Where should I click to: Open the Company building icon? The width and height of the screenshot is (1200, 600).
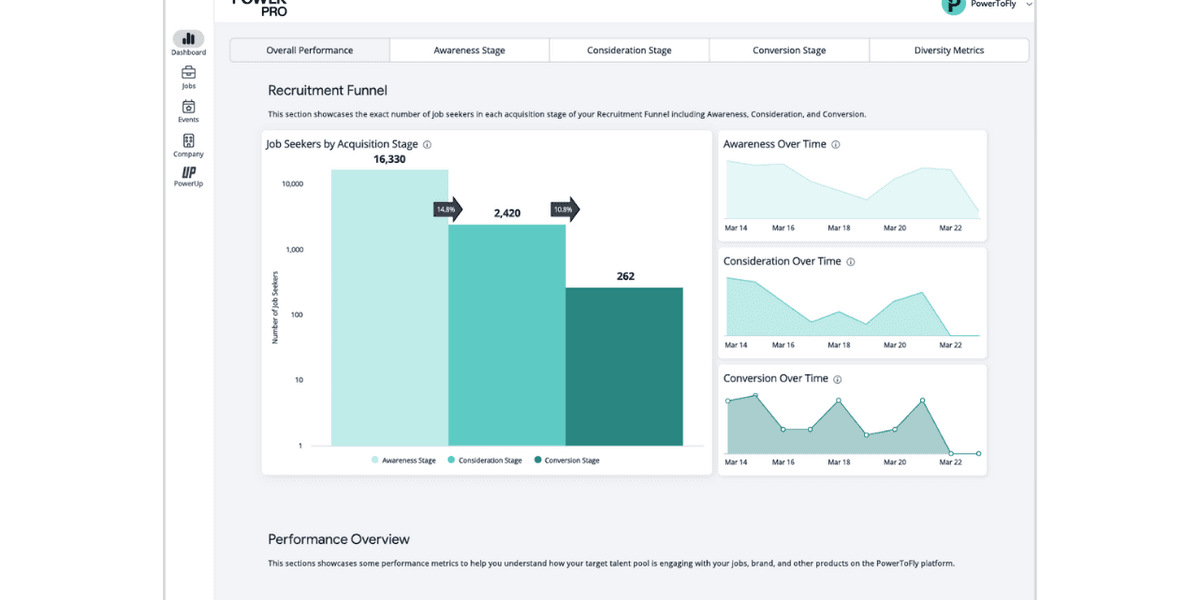tap(188, 140)
